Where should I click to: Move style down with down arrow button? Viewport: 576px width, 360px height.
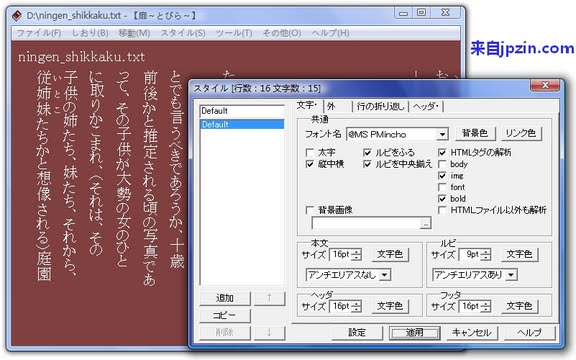[269, 332]
